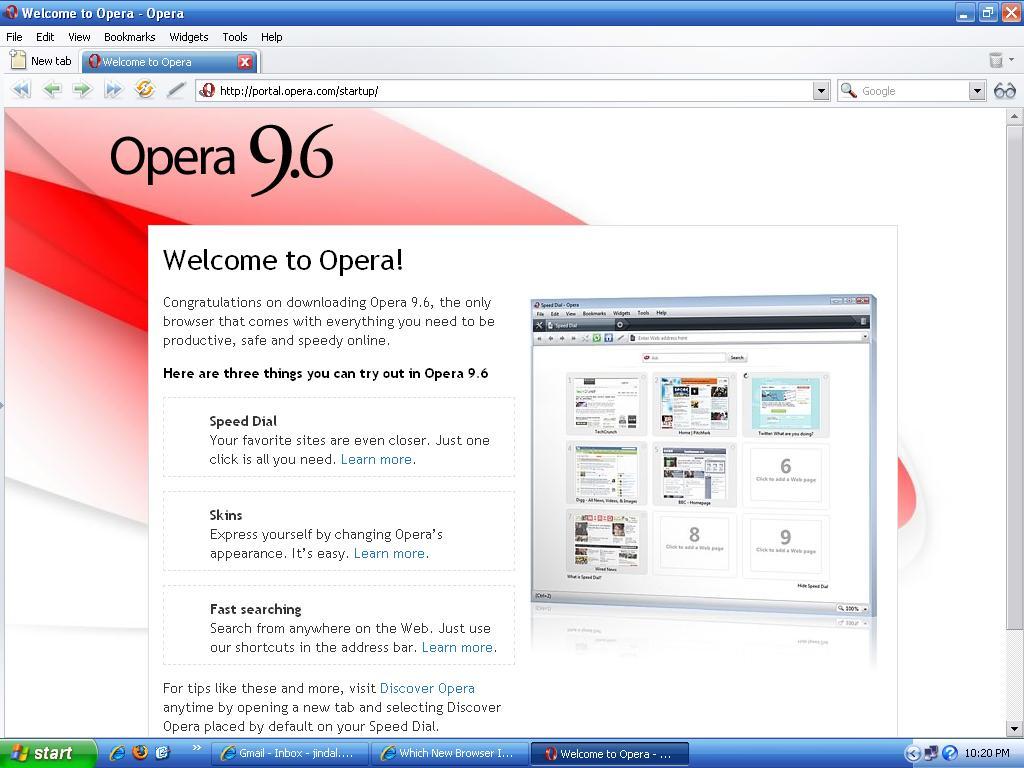This screenshot has width=1024, height=768.
Task: Close the Welcome to Opera tab
Action: (x=245, y=61)
